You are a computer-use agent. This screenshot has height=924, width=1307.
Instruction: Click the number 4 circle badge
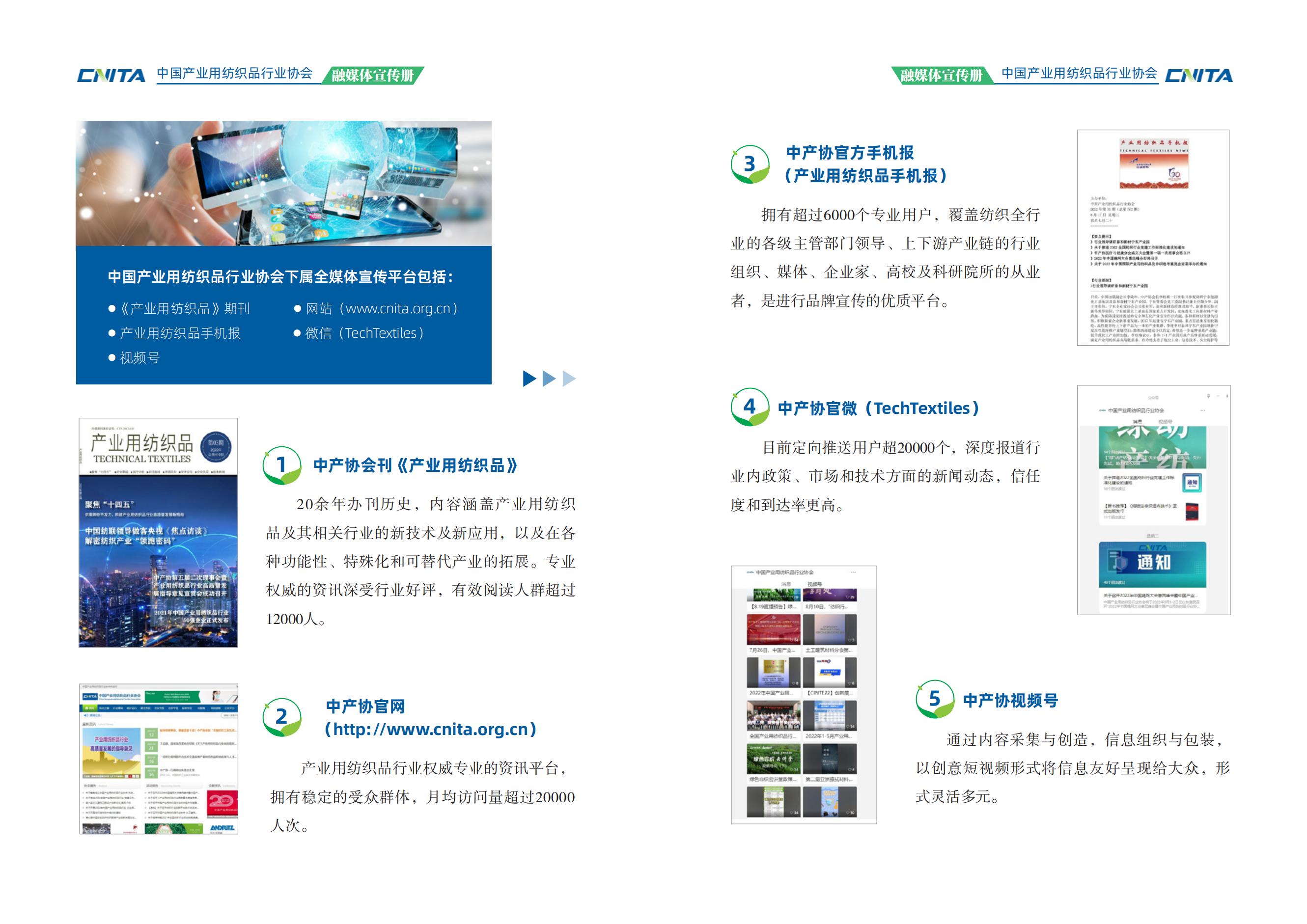[751, 407]
